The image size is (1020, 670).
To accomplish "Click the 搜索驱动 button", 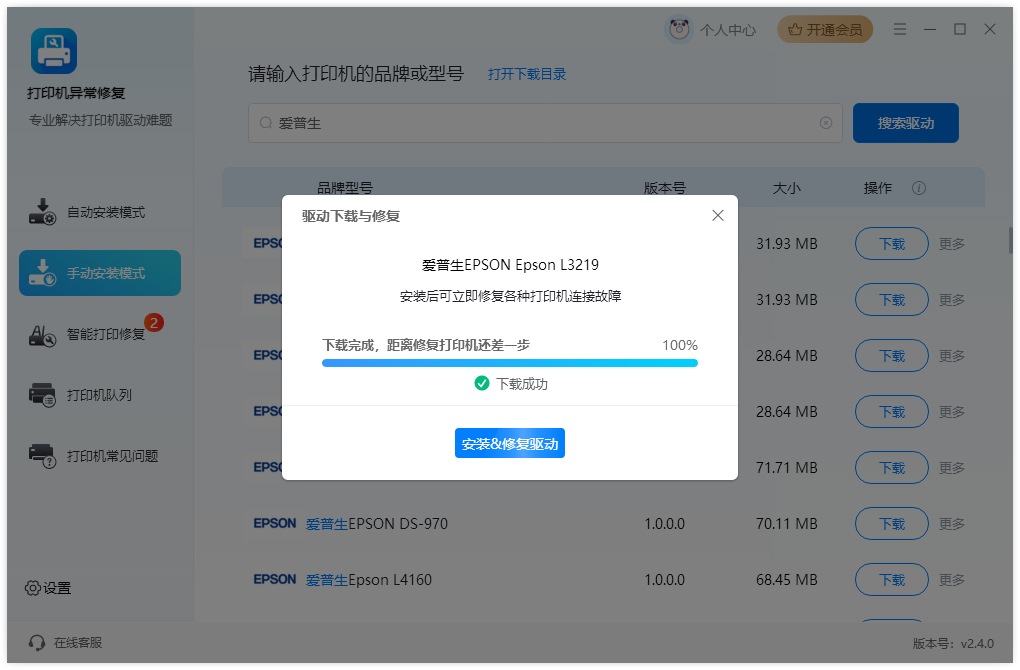I will [906, 123].
